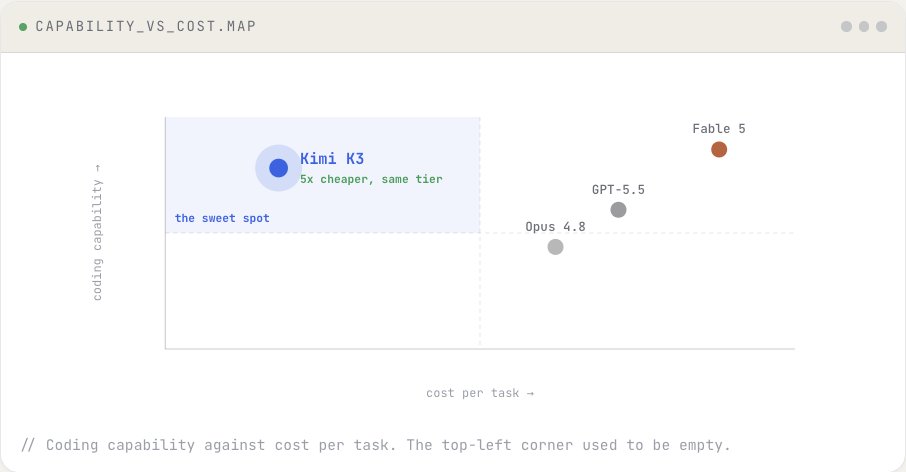Image resolution: width=906 pixels, height=472 pixels.
Task: Click the middle gray window dot
Action: point(864,27)
